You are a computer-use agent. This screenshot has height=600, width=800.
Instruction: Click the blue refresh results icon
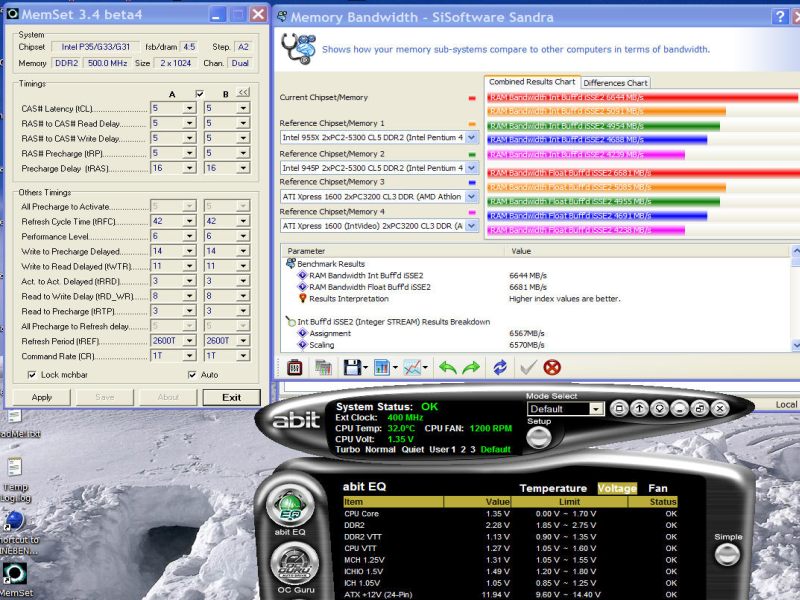[500, 367]
